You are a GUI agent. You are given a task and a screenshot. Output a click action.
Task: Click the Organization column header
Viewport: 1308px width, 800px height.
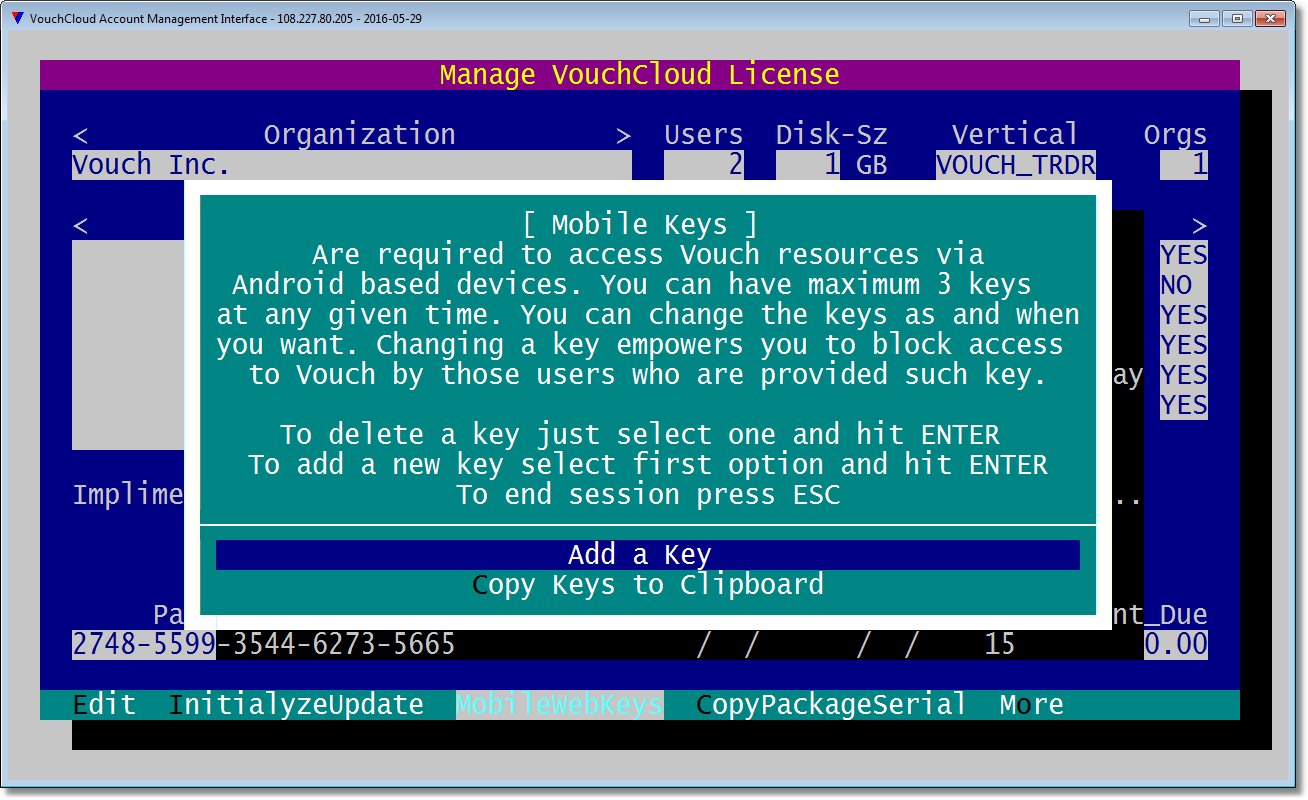[x=359, y=135]
